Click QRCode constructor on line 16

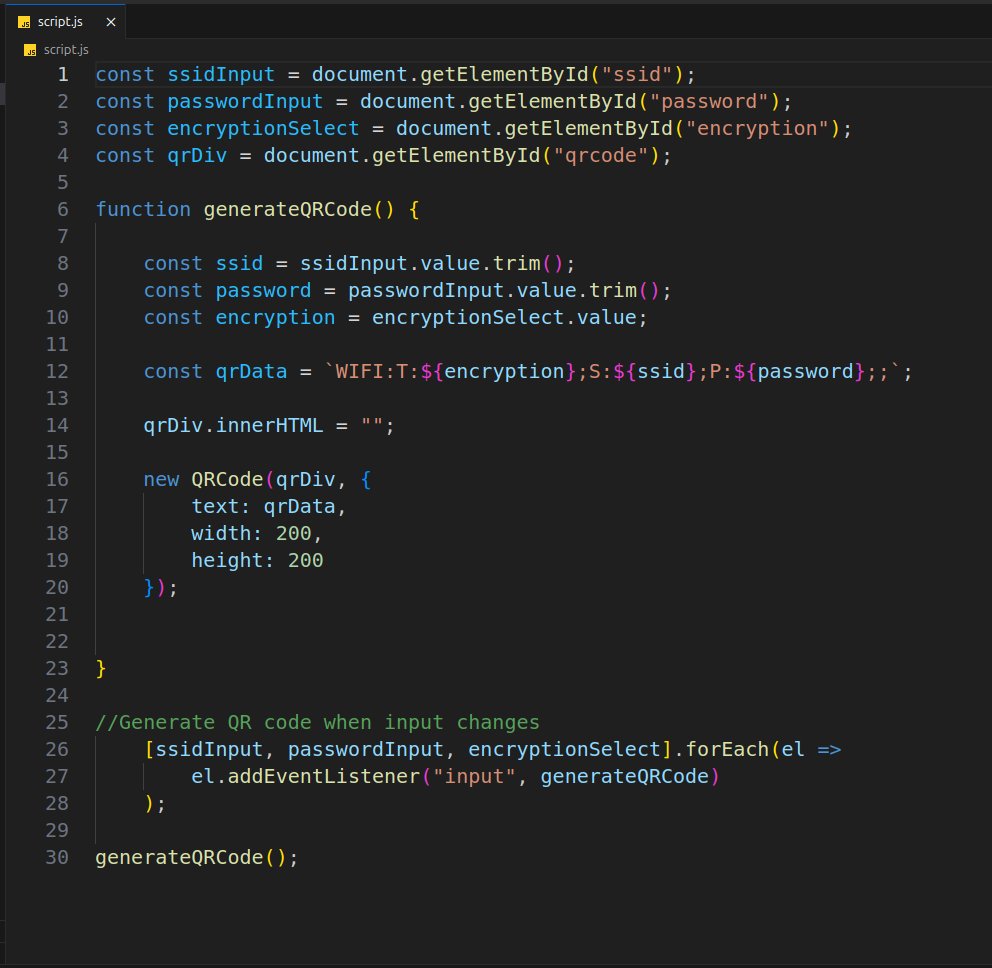click(x=227, y=480)
